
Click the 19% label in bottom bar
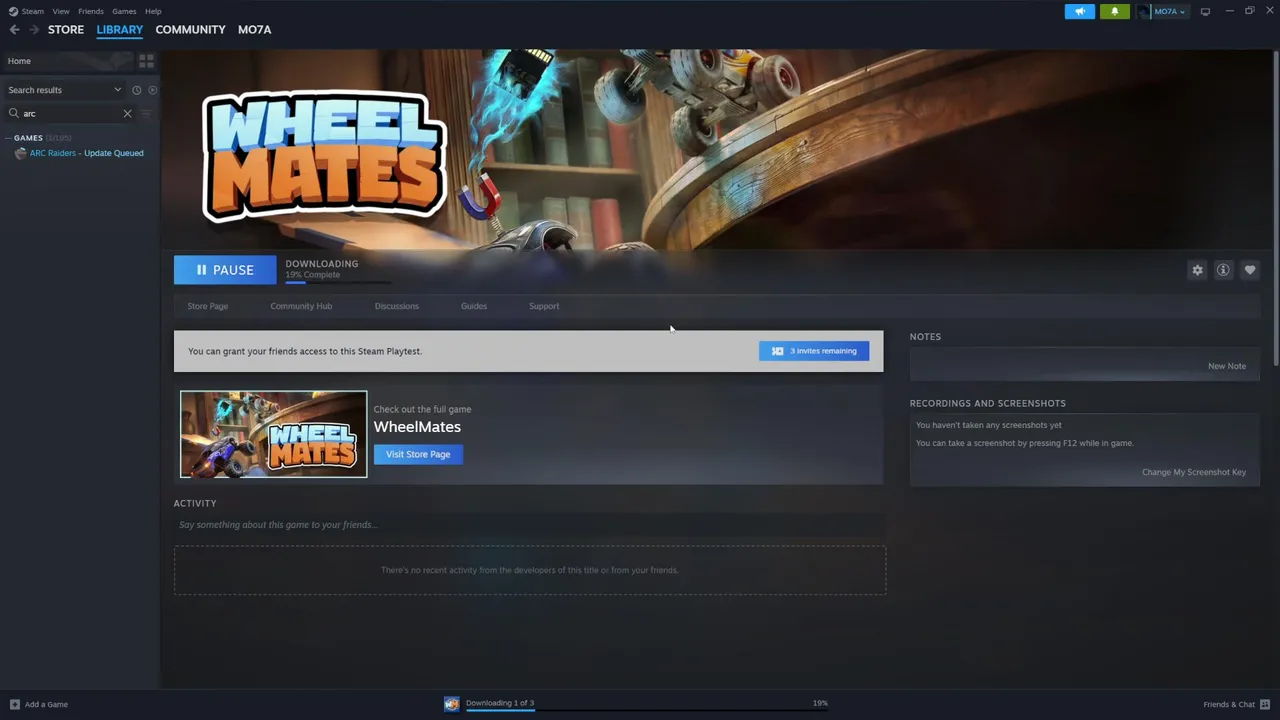(x=820, y=703)
